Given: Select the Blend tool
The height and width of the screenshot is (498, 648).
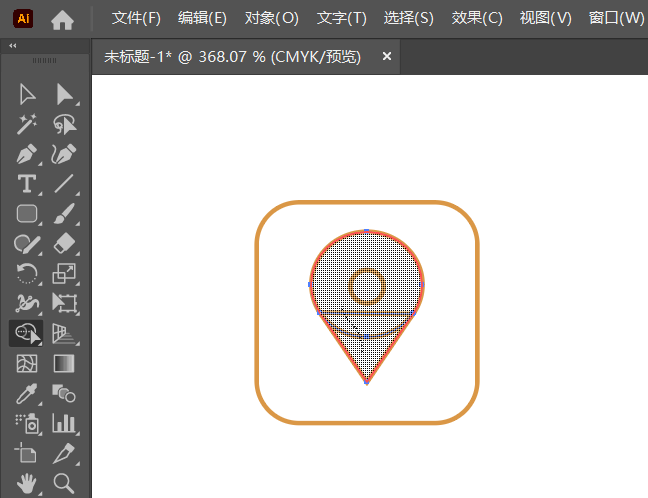Looking at the screenshot, I should [x=64, y=393].
